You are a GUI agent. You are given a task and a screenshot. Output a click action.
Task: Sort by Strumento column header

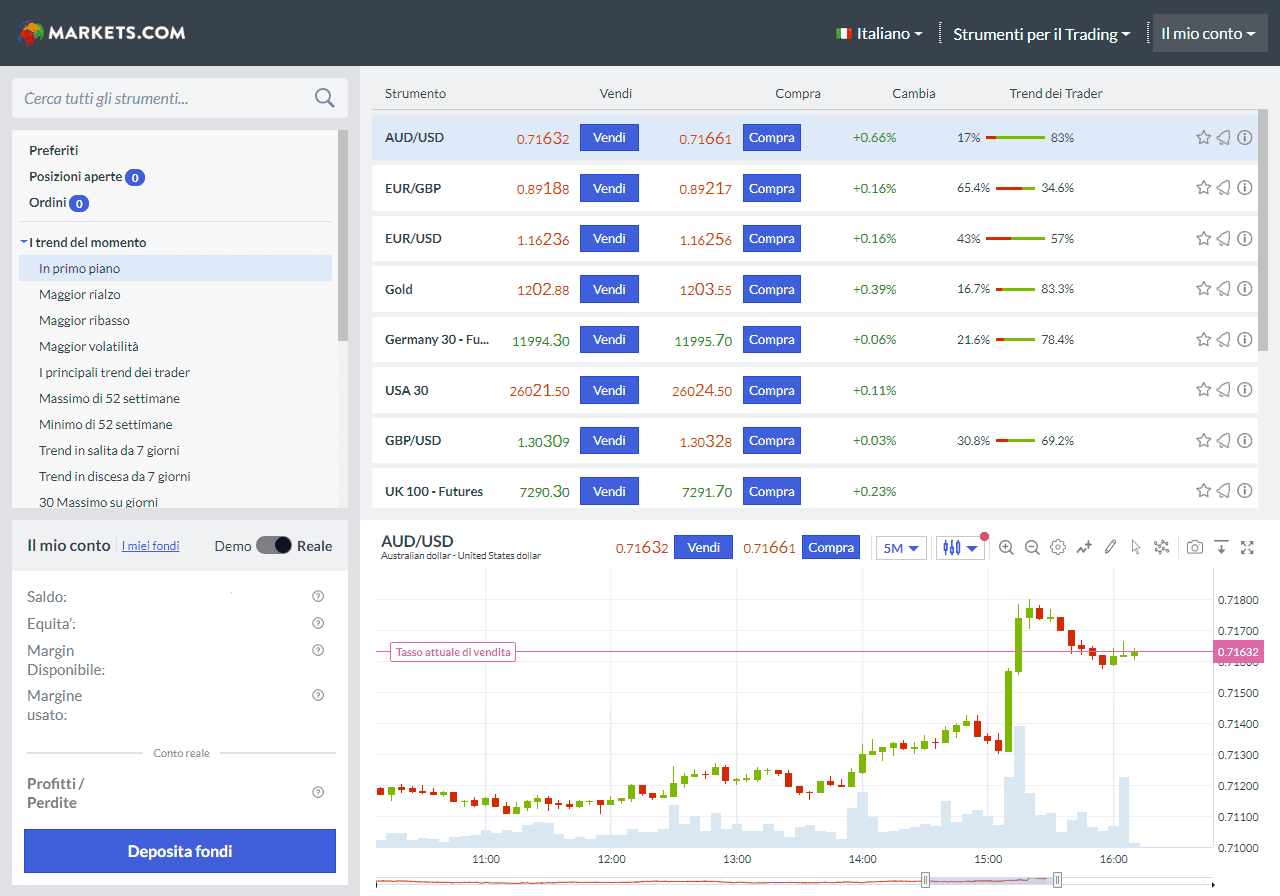[415, 93]
